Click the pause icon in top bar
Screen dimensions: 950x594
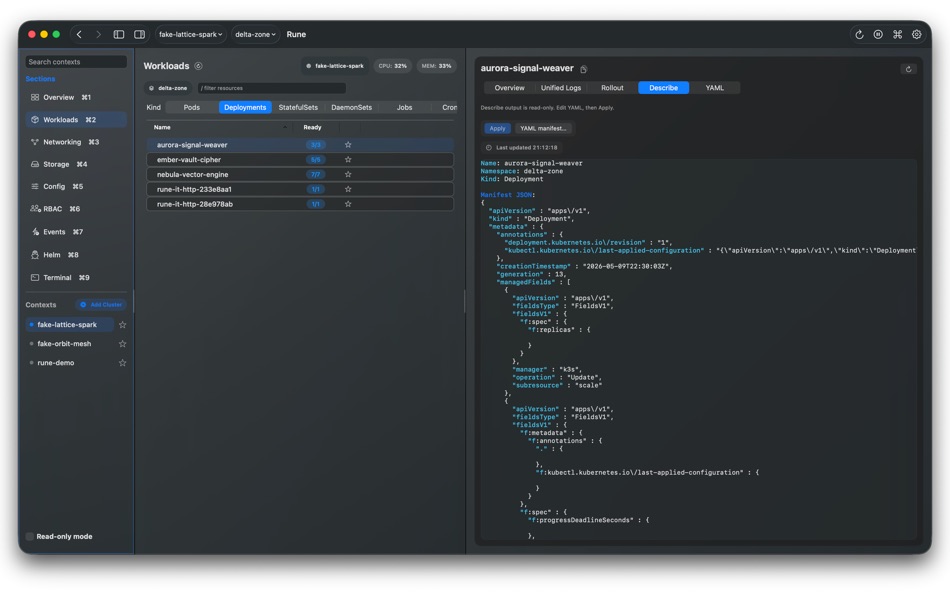878,35
